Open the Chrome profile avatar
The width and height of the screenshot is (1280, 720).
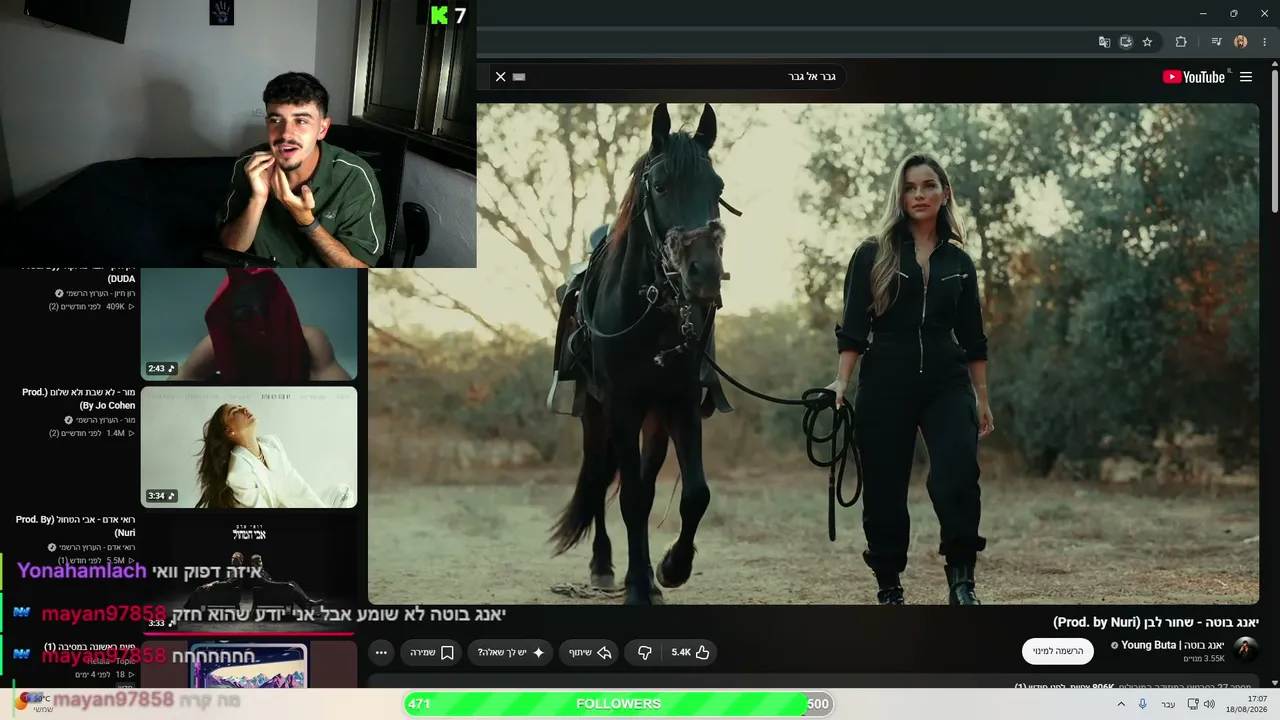[x=1241, y=42]
